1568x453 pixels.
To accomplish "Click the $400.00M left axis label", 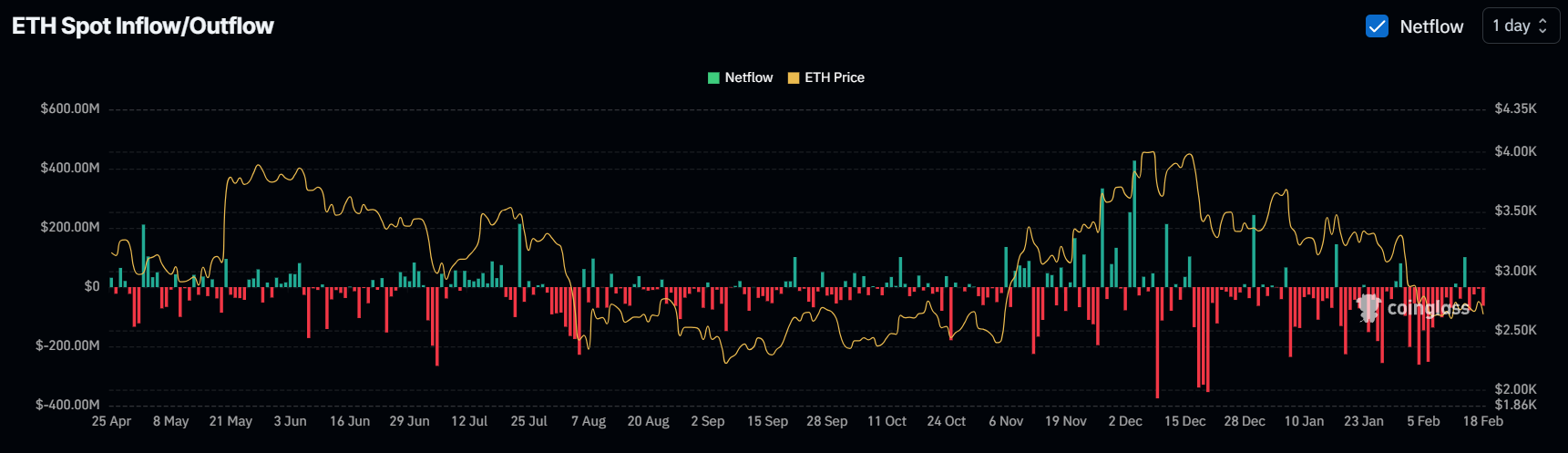I will click(70, 168).
